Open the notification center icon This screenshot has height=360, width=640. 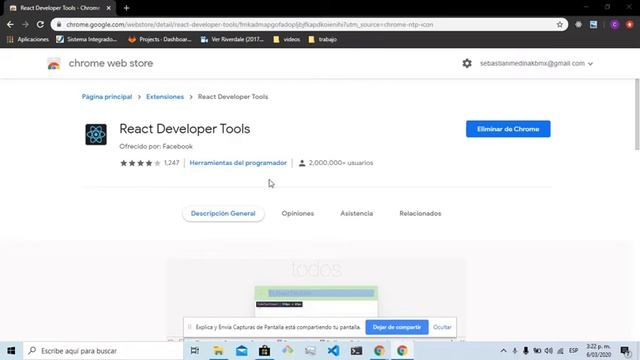pos(625,351)
